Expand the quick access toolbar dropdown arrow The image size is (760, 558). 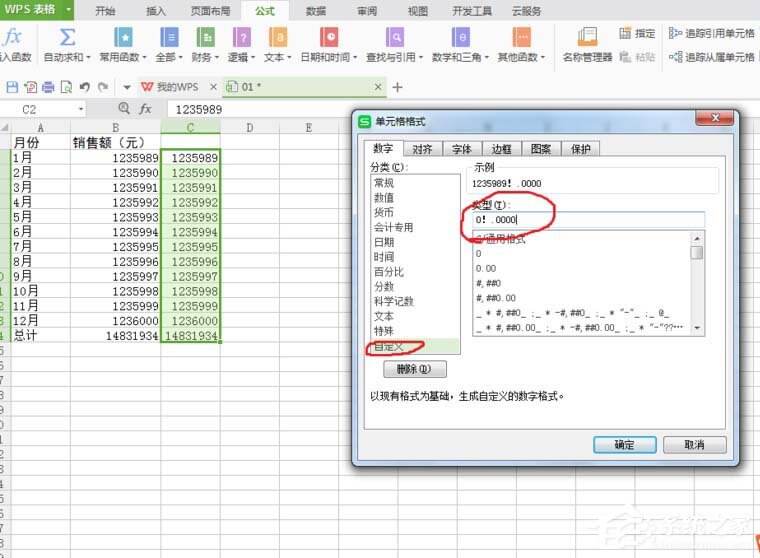click(x=127, y=87)
